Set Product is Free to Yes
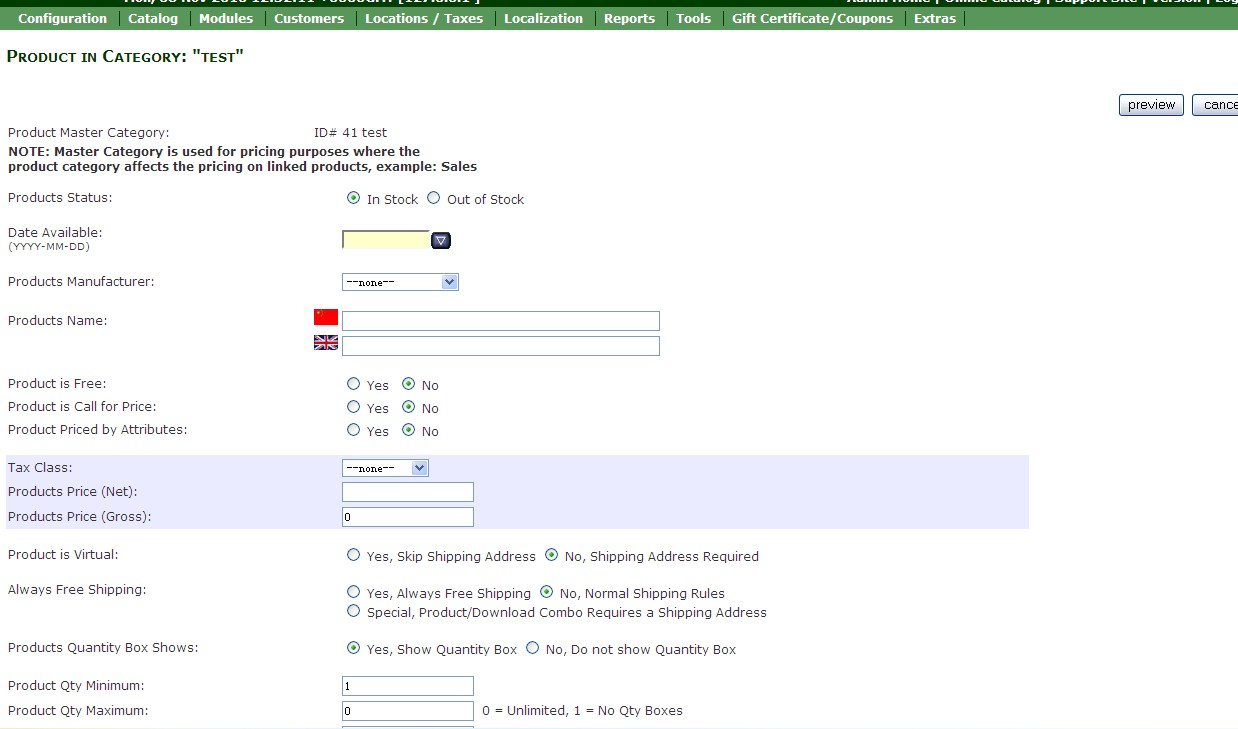The height and width of the screenshot is (729, 1238). pyautogui.click(x=353, y=384)
